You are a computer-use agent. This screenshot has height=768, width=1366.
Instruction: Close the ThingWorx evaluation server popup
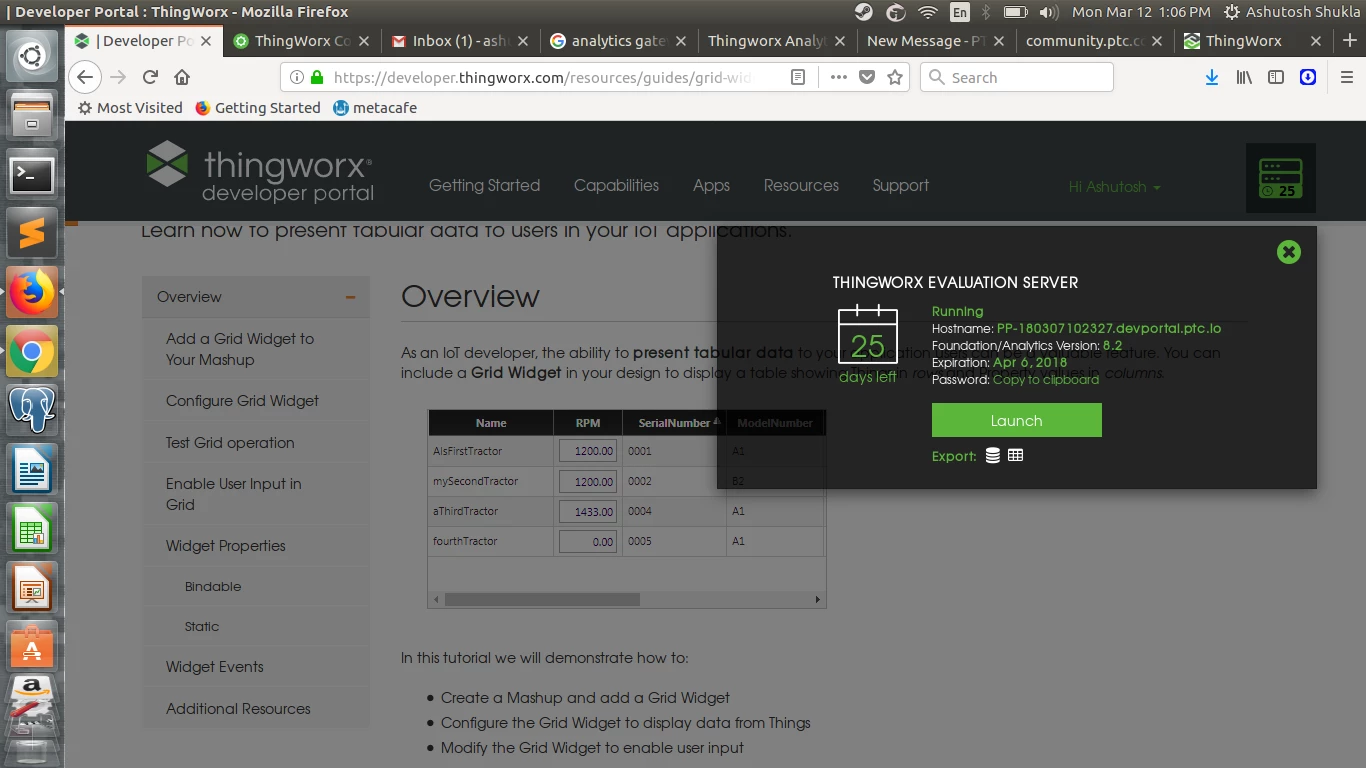coord(1289,252)
